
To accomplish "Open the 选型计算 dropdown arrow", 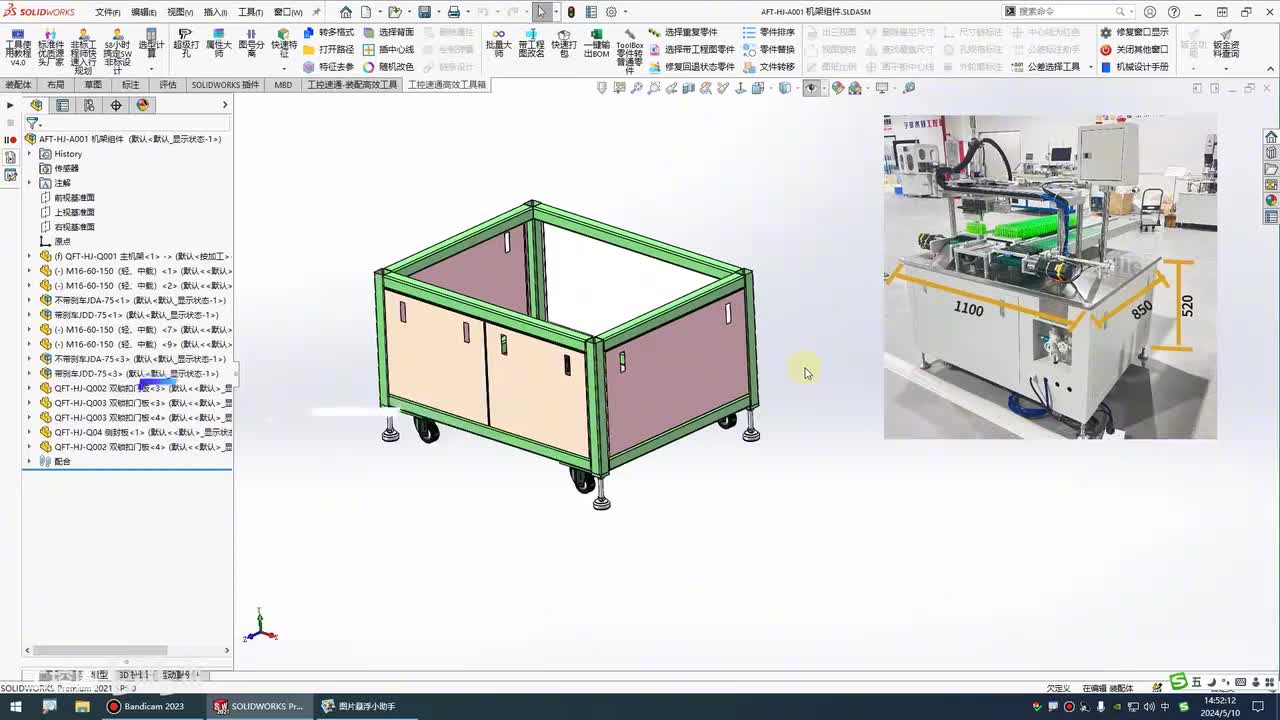I will (x=151, y=68).
